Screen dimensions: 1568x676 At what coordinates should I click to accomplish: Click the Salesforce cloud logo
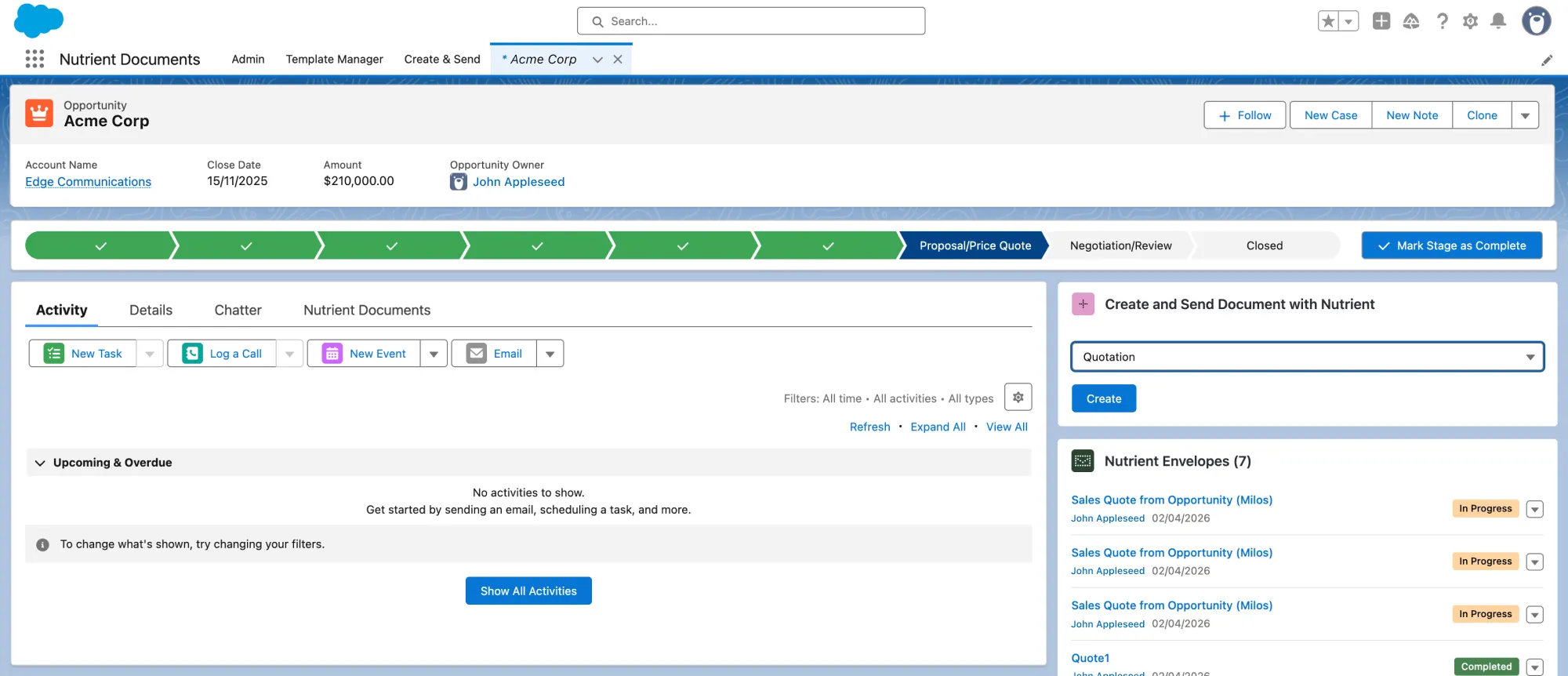point(38,20)
